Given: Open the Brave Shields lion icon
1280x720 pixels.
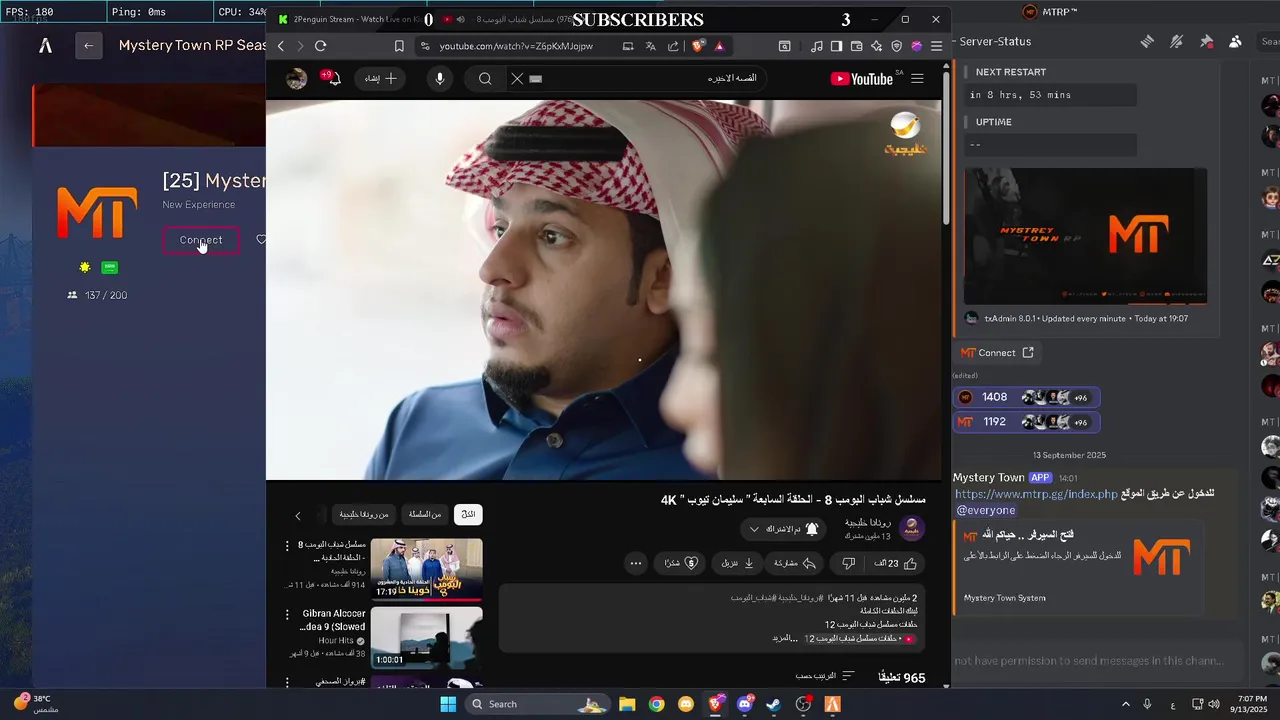Looking at the screenshot, I should 698,46.
